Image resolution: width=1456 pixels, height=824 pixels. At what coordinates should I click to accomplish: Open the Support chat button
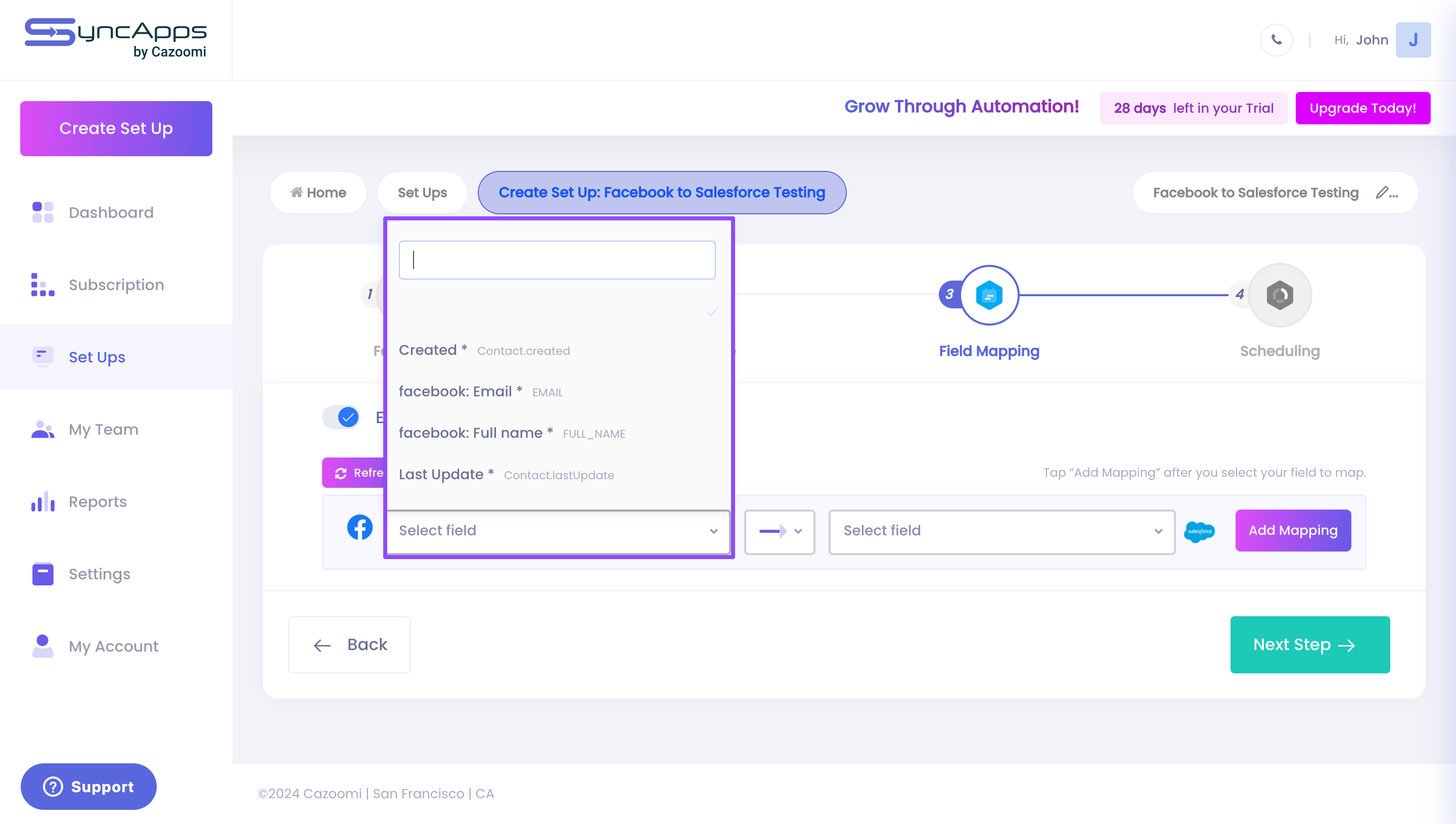[x=88, y=787]
